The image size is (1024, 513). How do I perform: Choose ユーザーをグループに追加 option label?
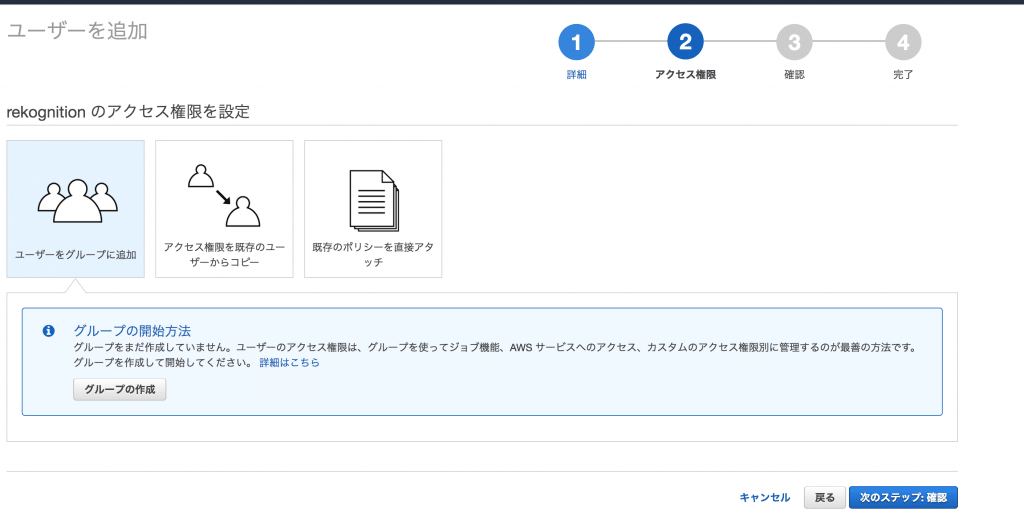76,254
